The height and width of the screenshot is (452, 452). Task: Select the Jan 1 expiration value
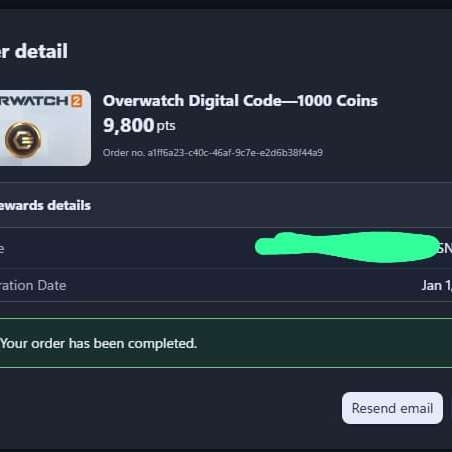point(437,286)
